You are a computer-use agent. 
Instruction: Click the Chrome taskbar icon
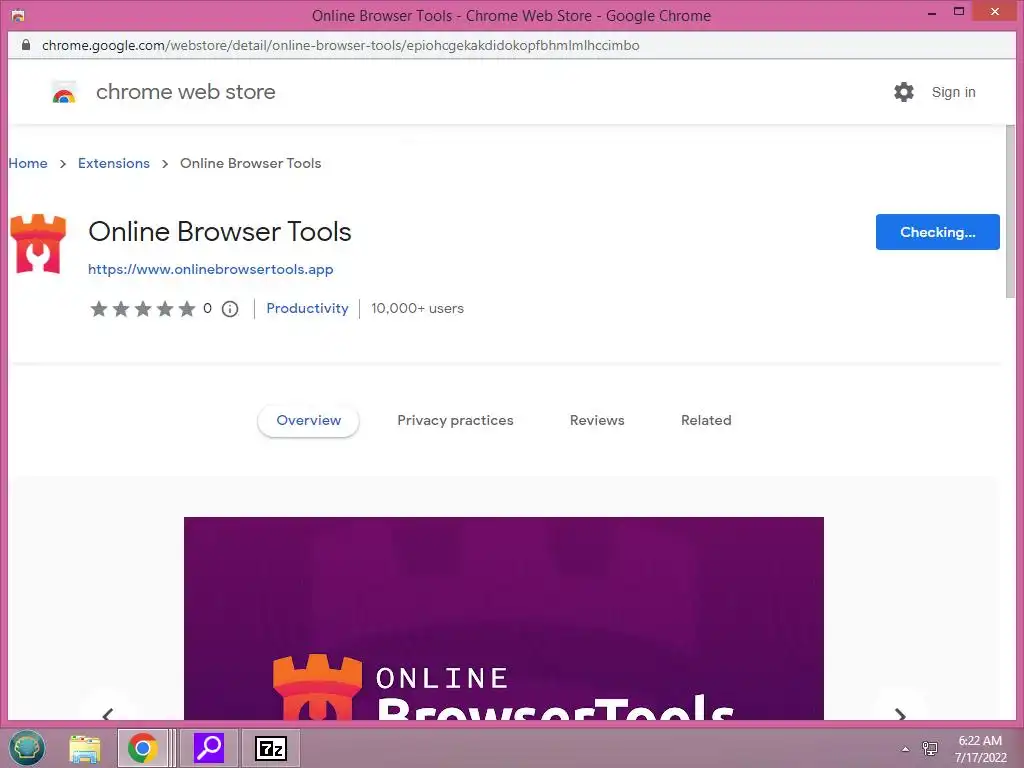tap(142, 748)
